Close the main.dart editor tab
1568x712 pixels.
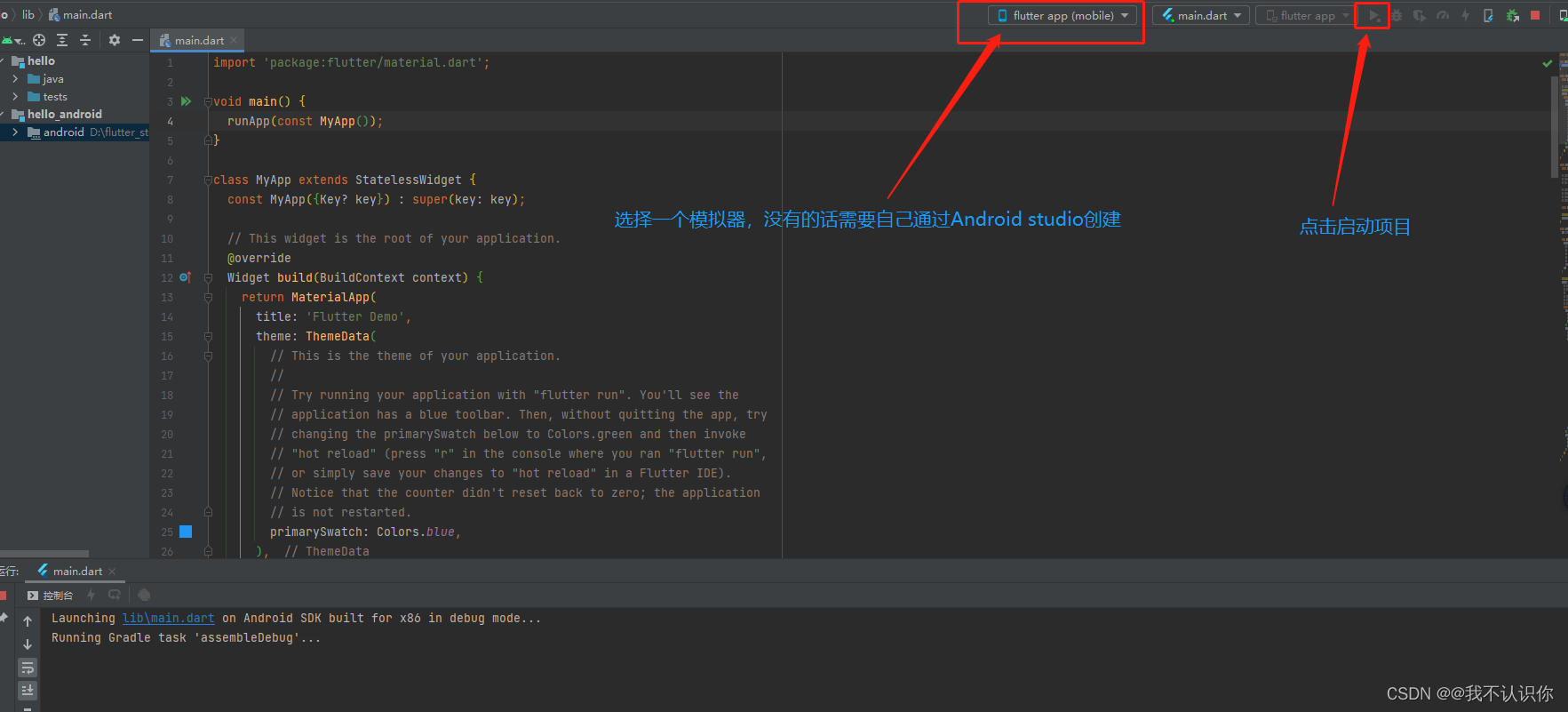[x=234, y=40]
